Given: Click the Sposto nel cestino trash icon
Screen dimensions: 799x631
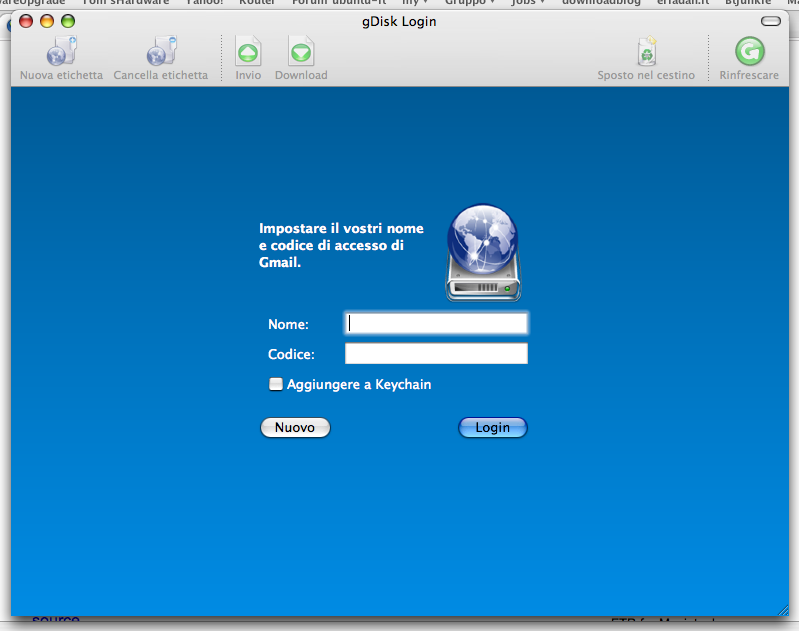Looking at the screenshot, I should pyautogui.click(x=646, y=52).
